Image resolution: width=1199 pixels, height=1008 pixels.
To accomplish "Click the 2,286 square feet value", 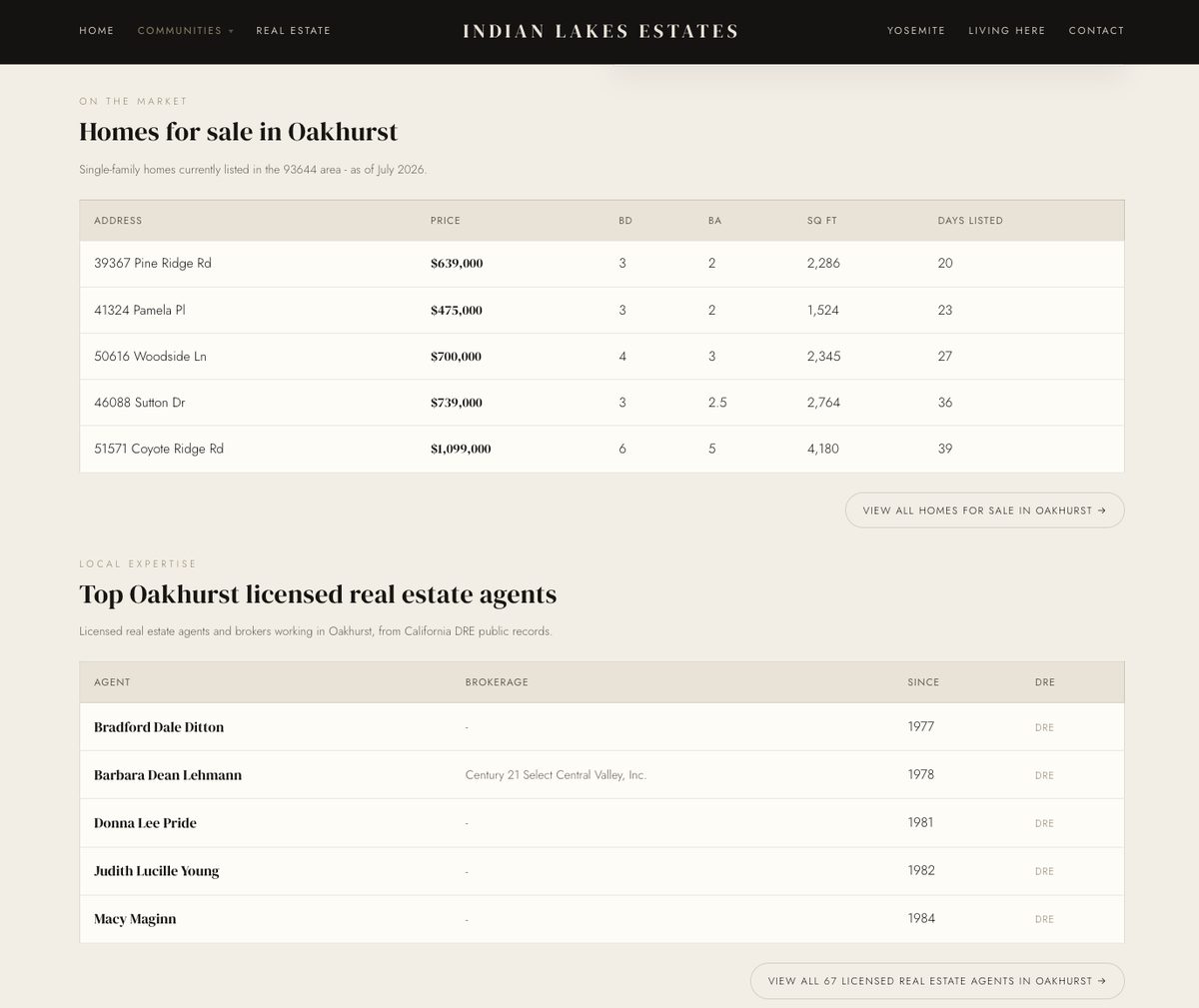I will [823, 264].
